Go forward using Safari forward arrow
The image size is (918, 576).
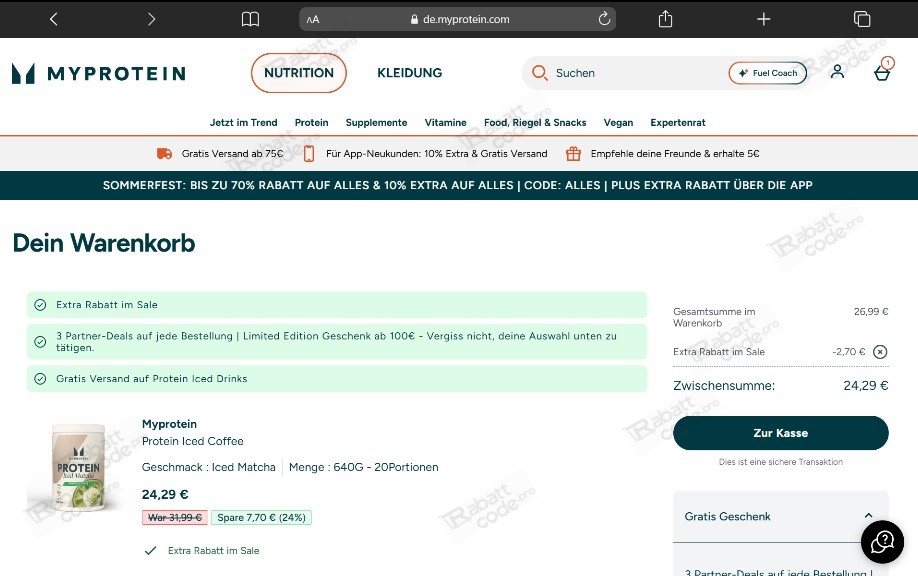point(151,19)
